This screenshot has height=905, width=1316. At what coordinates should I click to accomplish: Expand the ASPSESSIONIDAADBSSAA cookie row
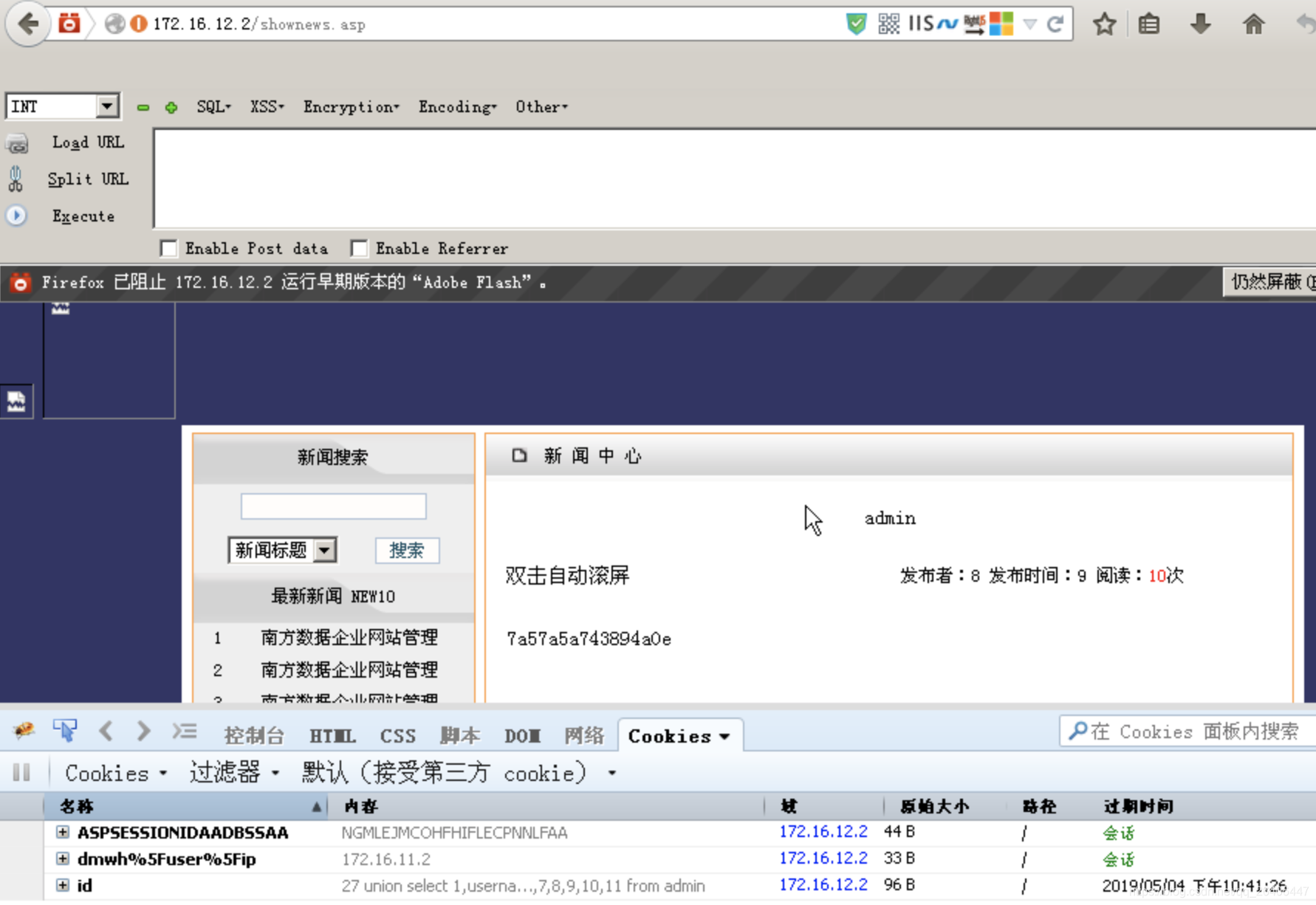pyautogui.click(x=63, y=833)
